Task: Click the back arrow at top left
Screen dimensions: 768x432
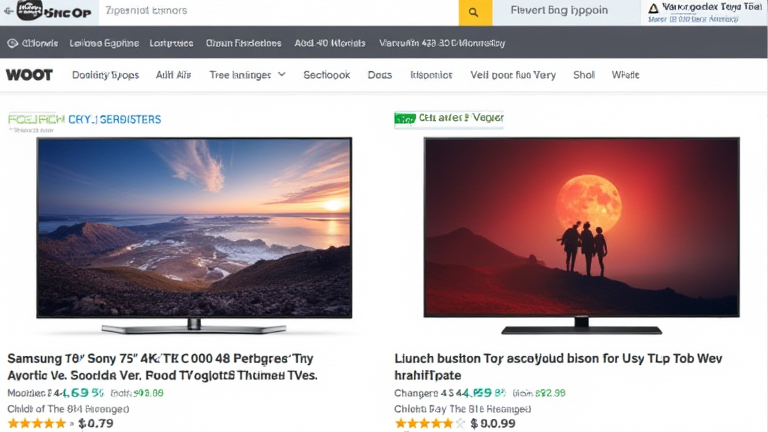Action: (8, 11)
